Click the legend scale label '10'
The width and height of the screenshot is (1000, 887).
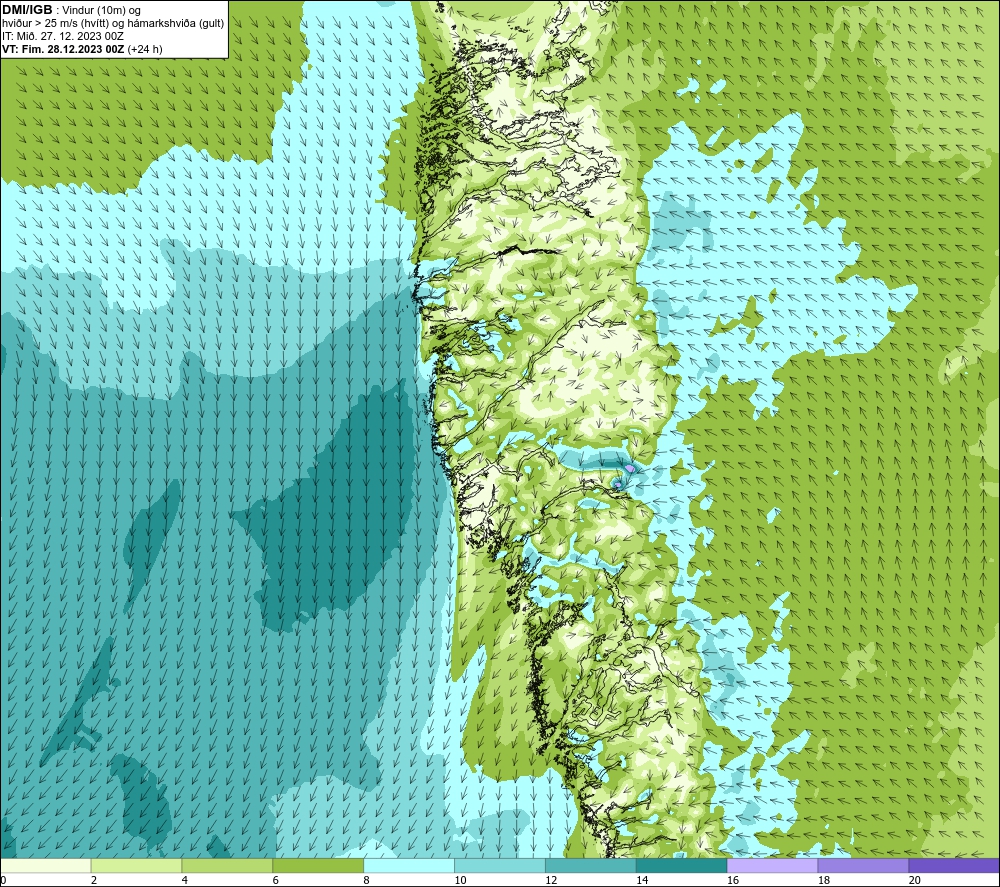460,880
